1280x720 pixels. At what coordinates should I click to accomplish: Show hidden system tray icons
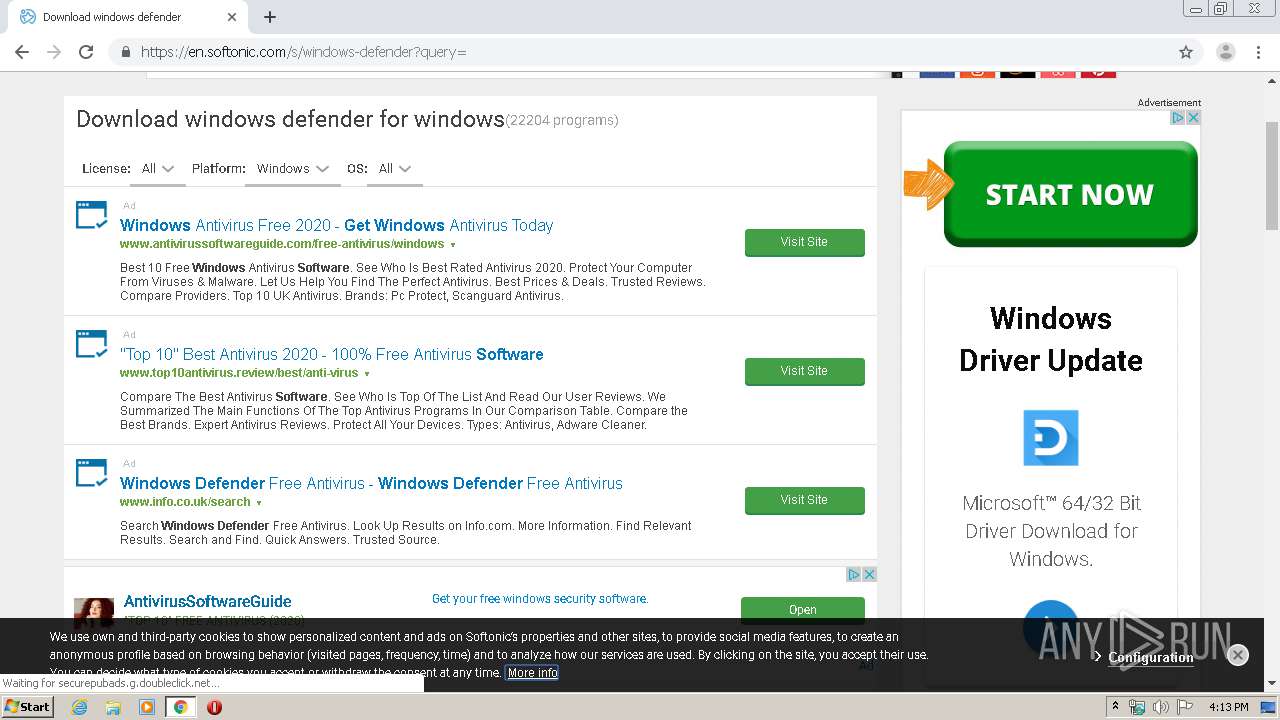click(1115, 707)
